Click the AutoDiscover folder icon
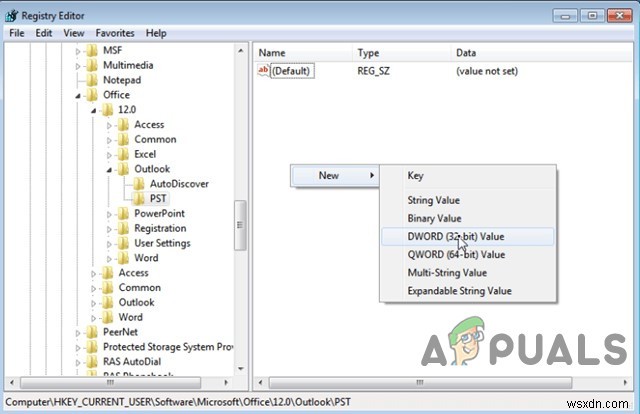640x414 pixels. pyautogui.click(x=139, y=184)
